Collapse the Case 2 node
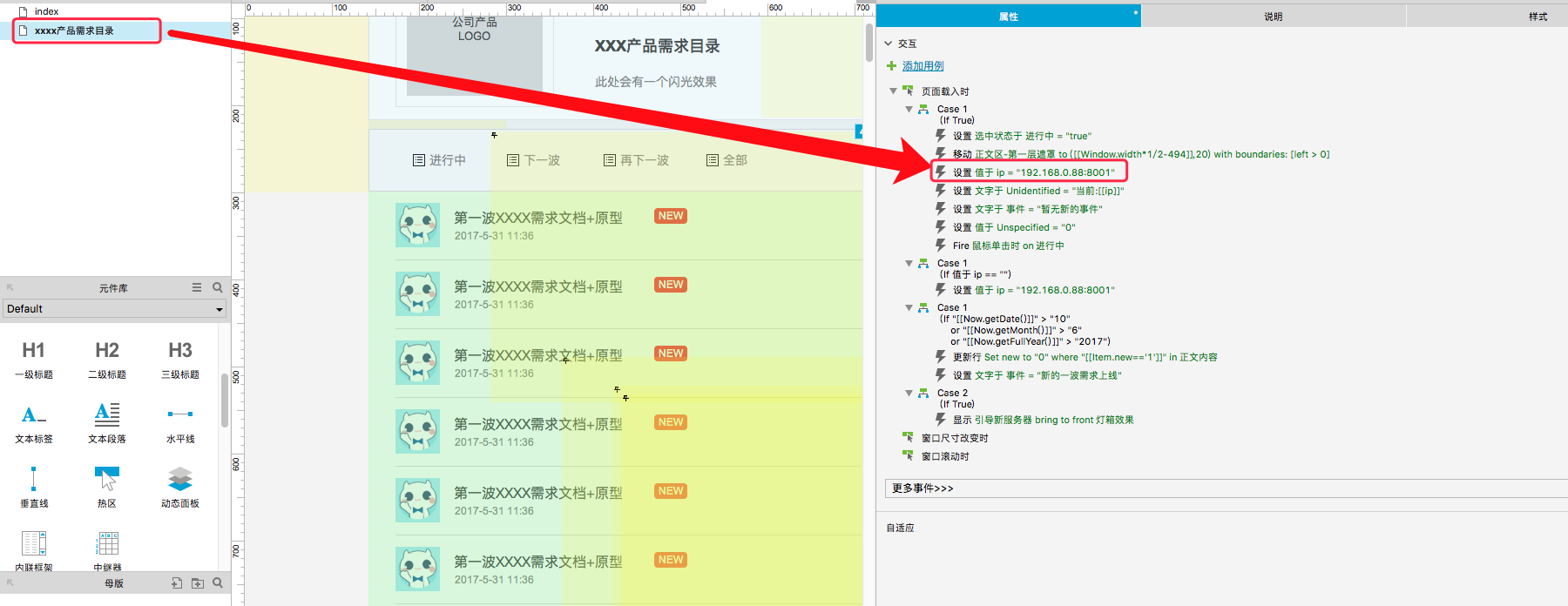 pyautogui.click(x=909, y=393)
